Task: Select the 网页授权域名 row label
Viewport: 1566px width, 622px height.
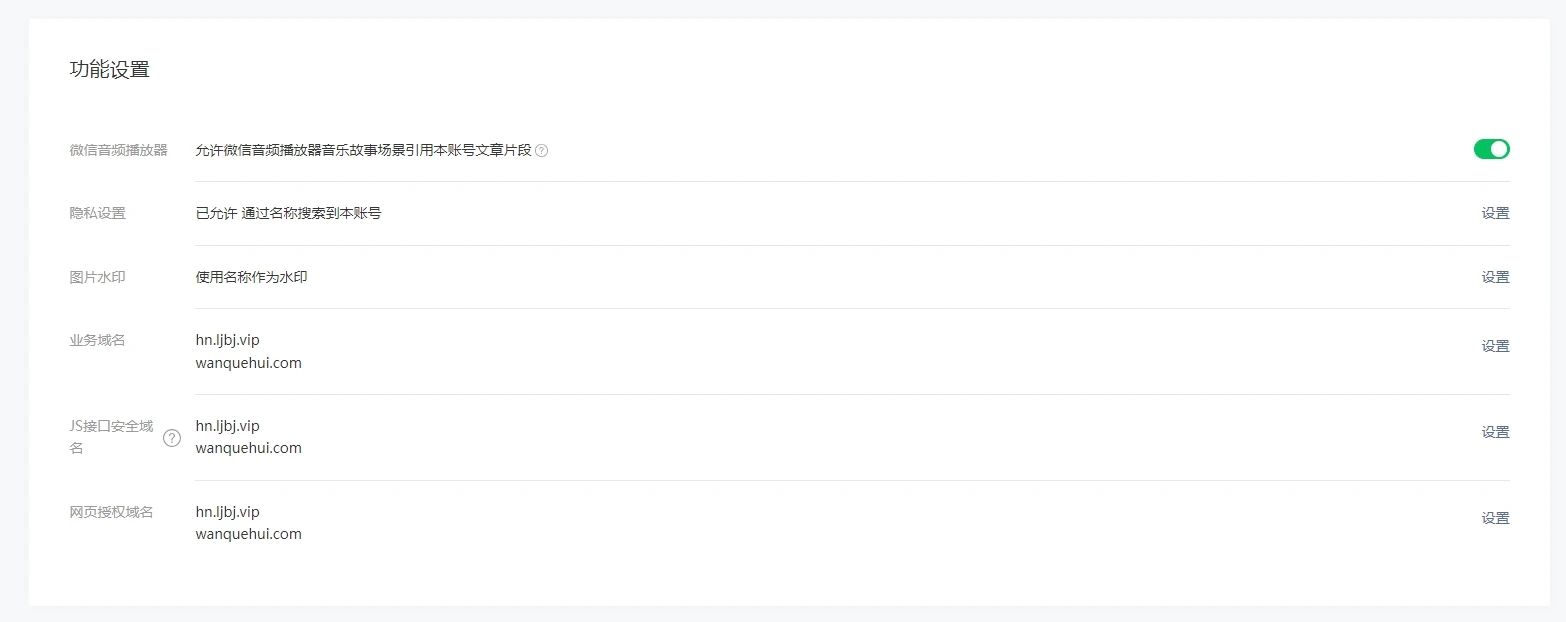Action: pos(111,512)
